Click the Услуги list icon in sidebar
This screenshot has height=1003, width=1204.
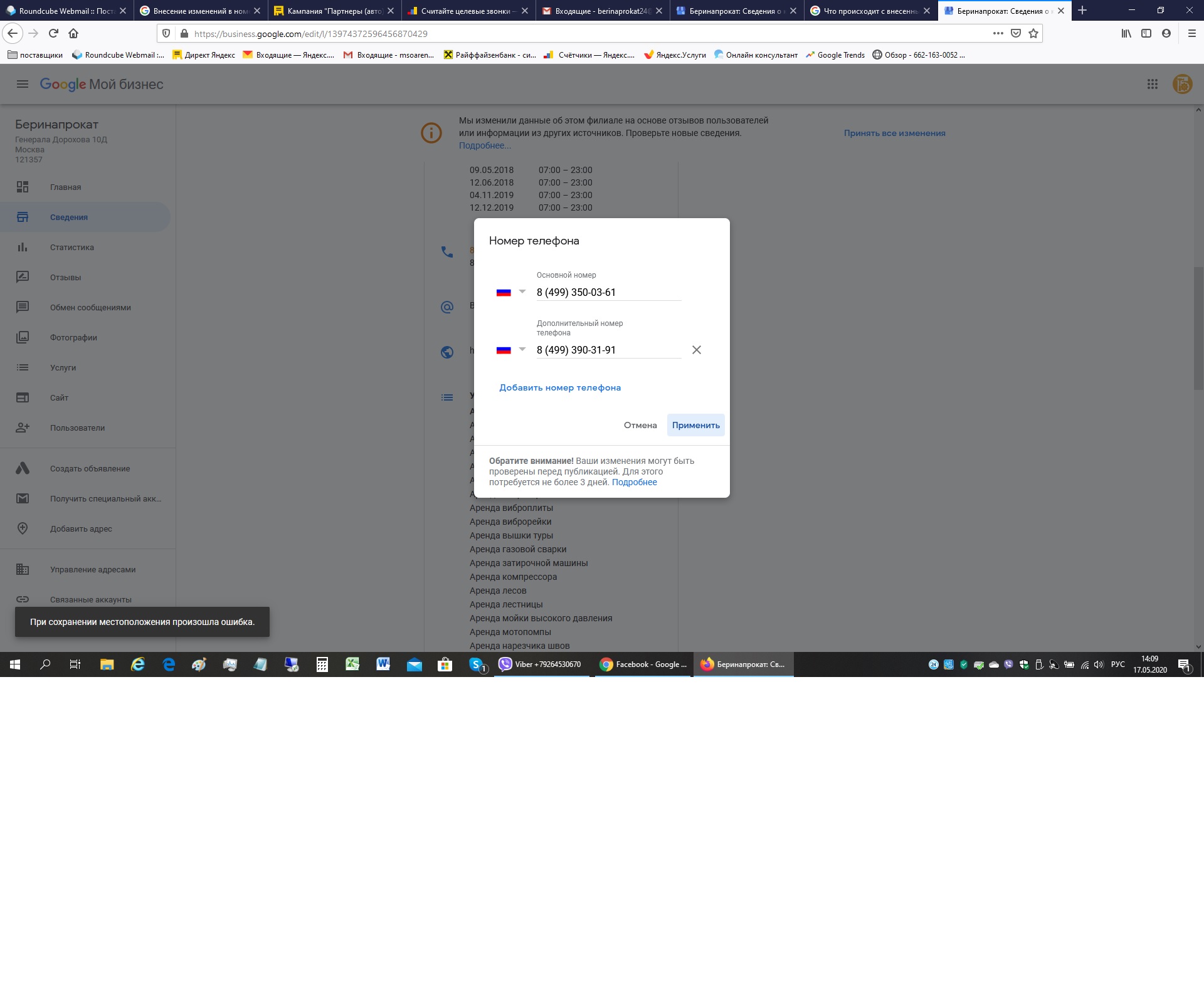[x=23, y=367]
